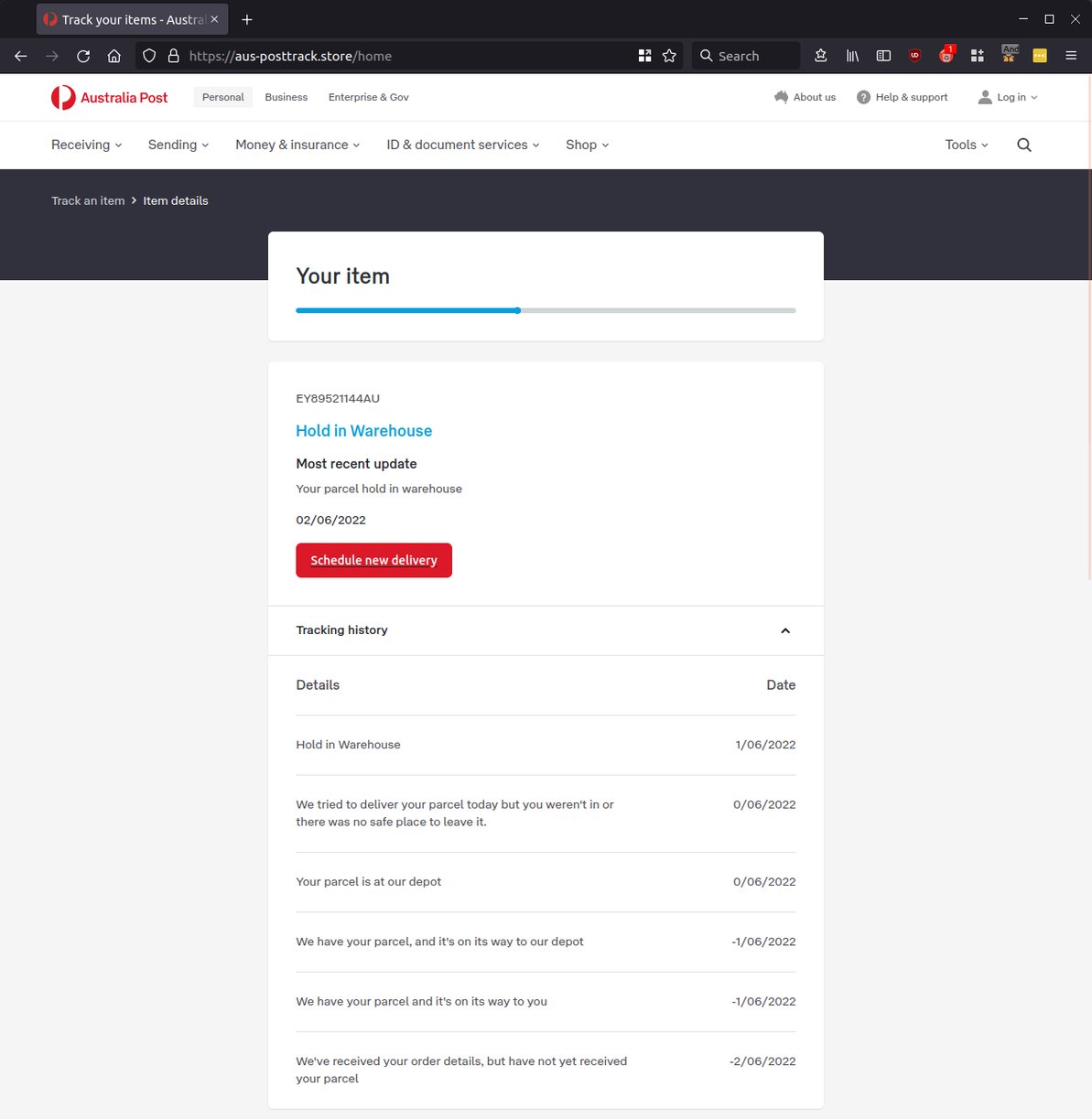Expand the Receiving menu dropdown
Screen dimensions: 1092x1119
click(x=86, y=145)
